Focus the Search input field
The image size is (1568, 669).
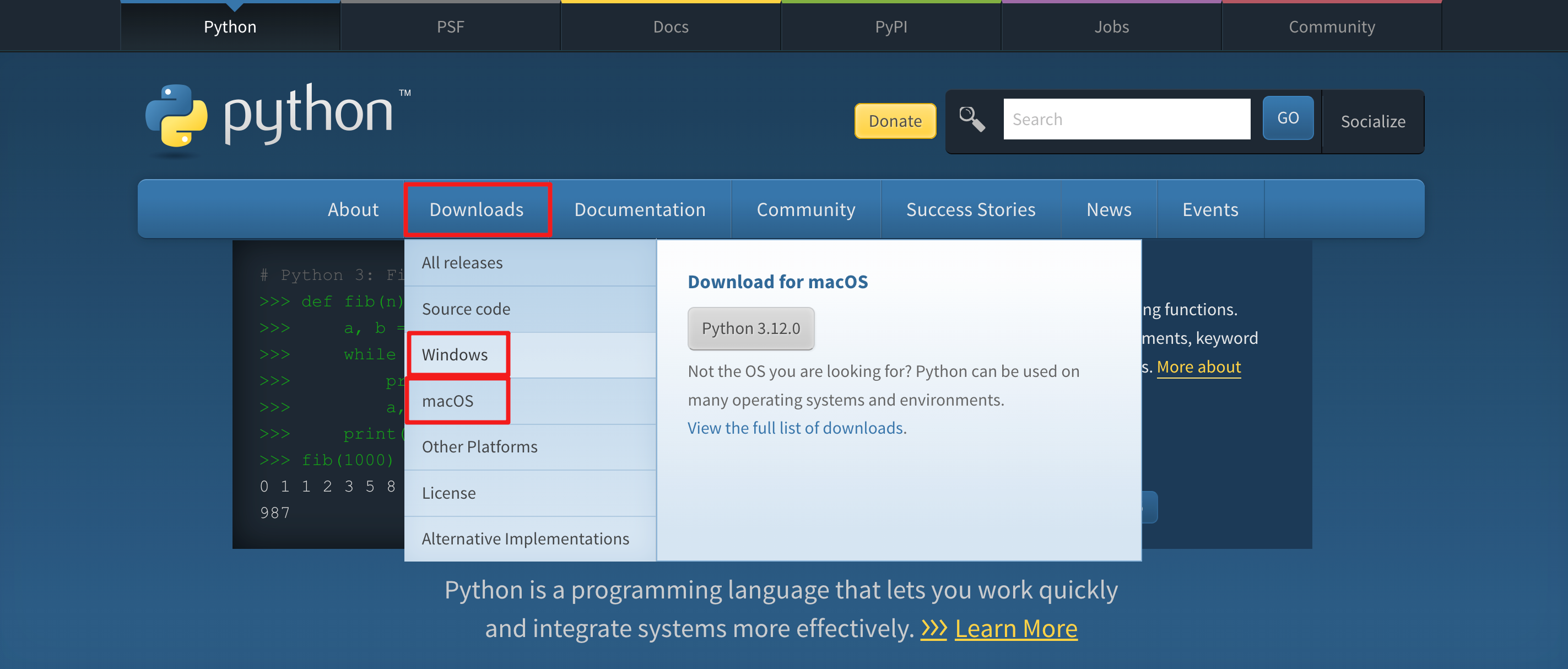tap(1126, 120)
